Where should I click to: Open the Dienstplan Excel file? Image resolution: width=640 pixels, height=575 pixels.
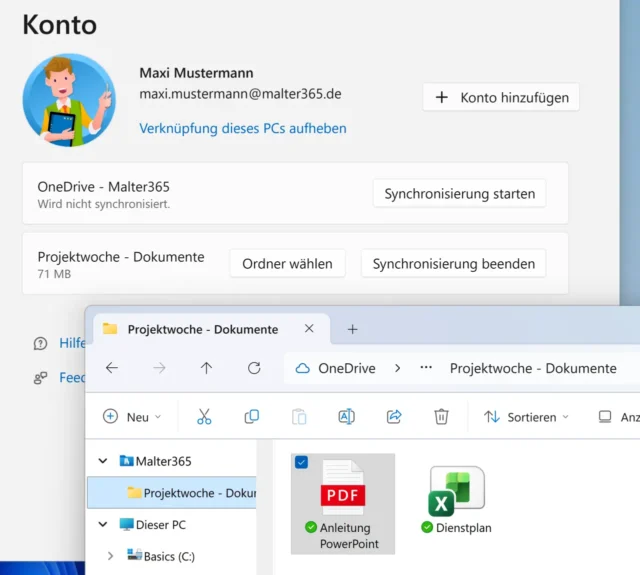456,499
